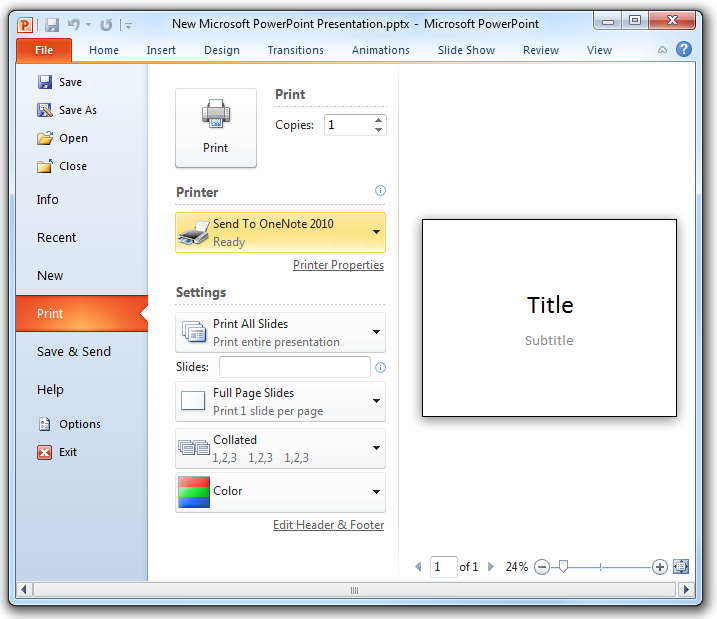Image resolution: width=717 pixels, height=619 pixels.
Task: Close the PowerPoint window
Action: pyautogui.click(x=672, y=21)
